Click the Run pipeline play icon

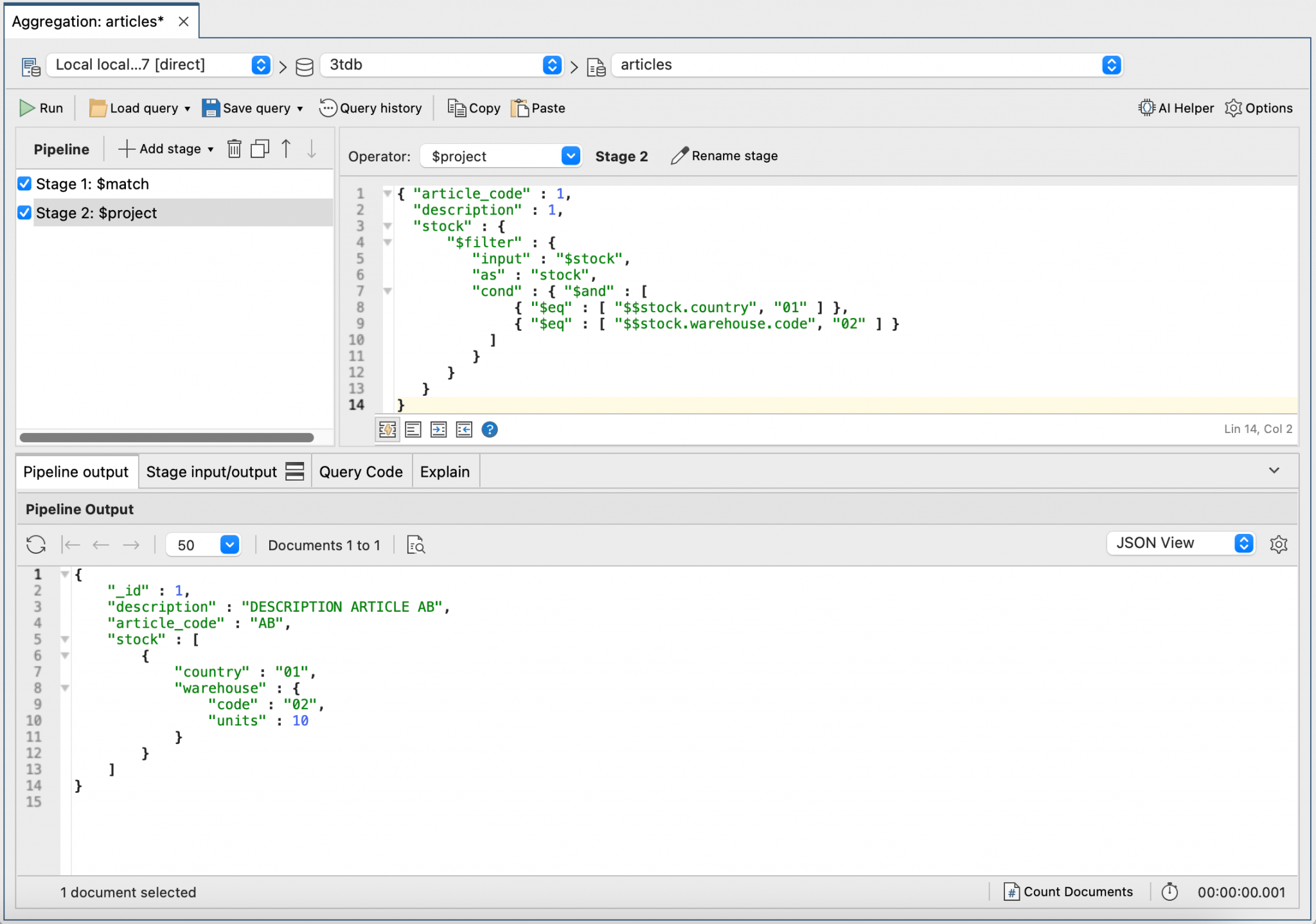click(27, 108)
